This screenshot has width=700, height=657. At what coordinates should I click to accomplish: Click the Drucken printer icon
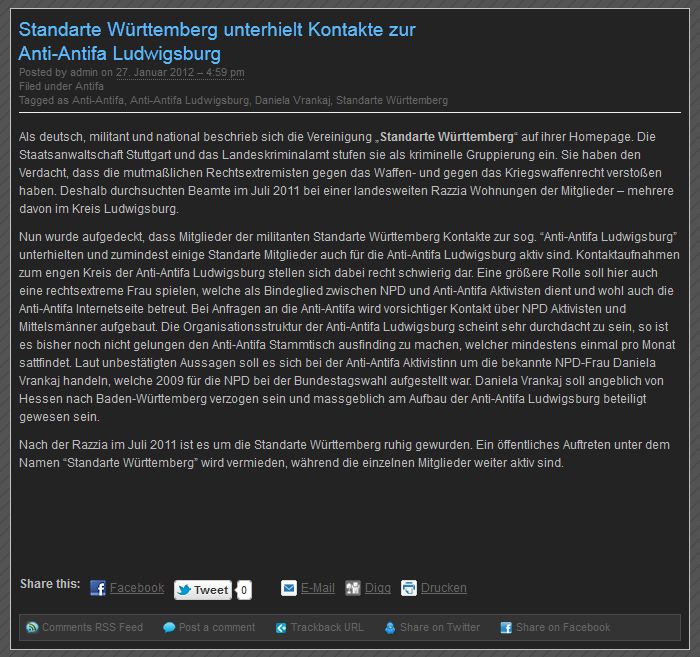(x=409, y=588)
